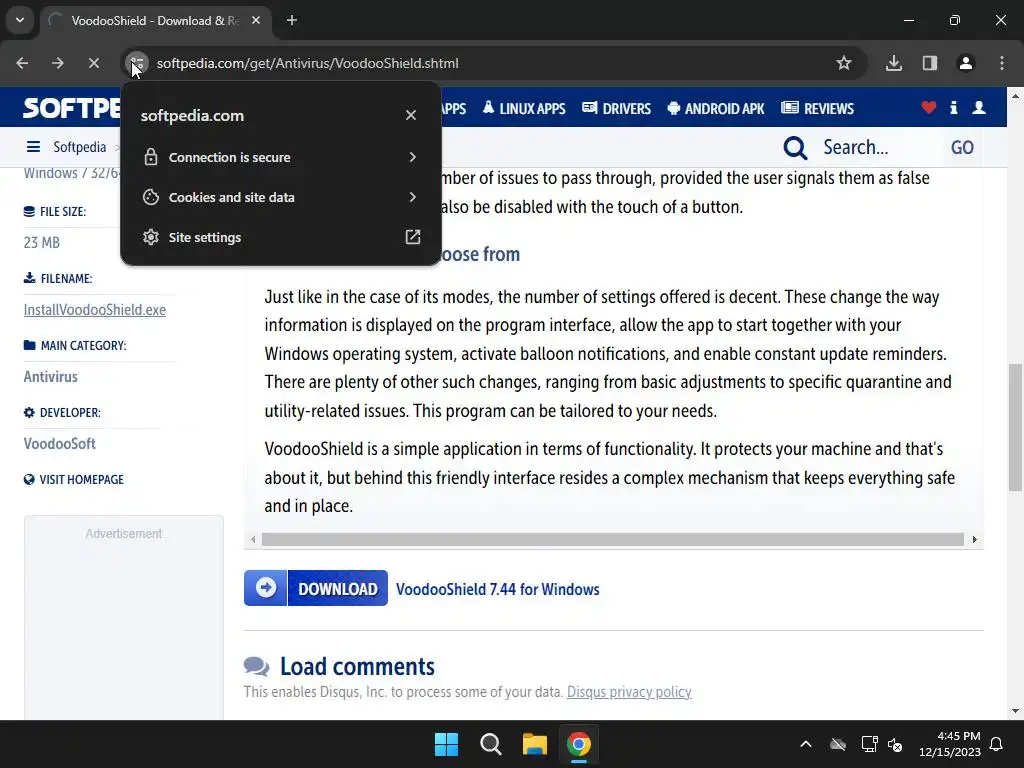Viewport: 1024px width, 768px height.
Task: Click the horizontal scrollbar track in the article
Action: coord(613,539)
